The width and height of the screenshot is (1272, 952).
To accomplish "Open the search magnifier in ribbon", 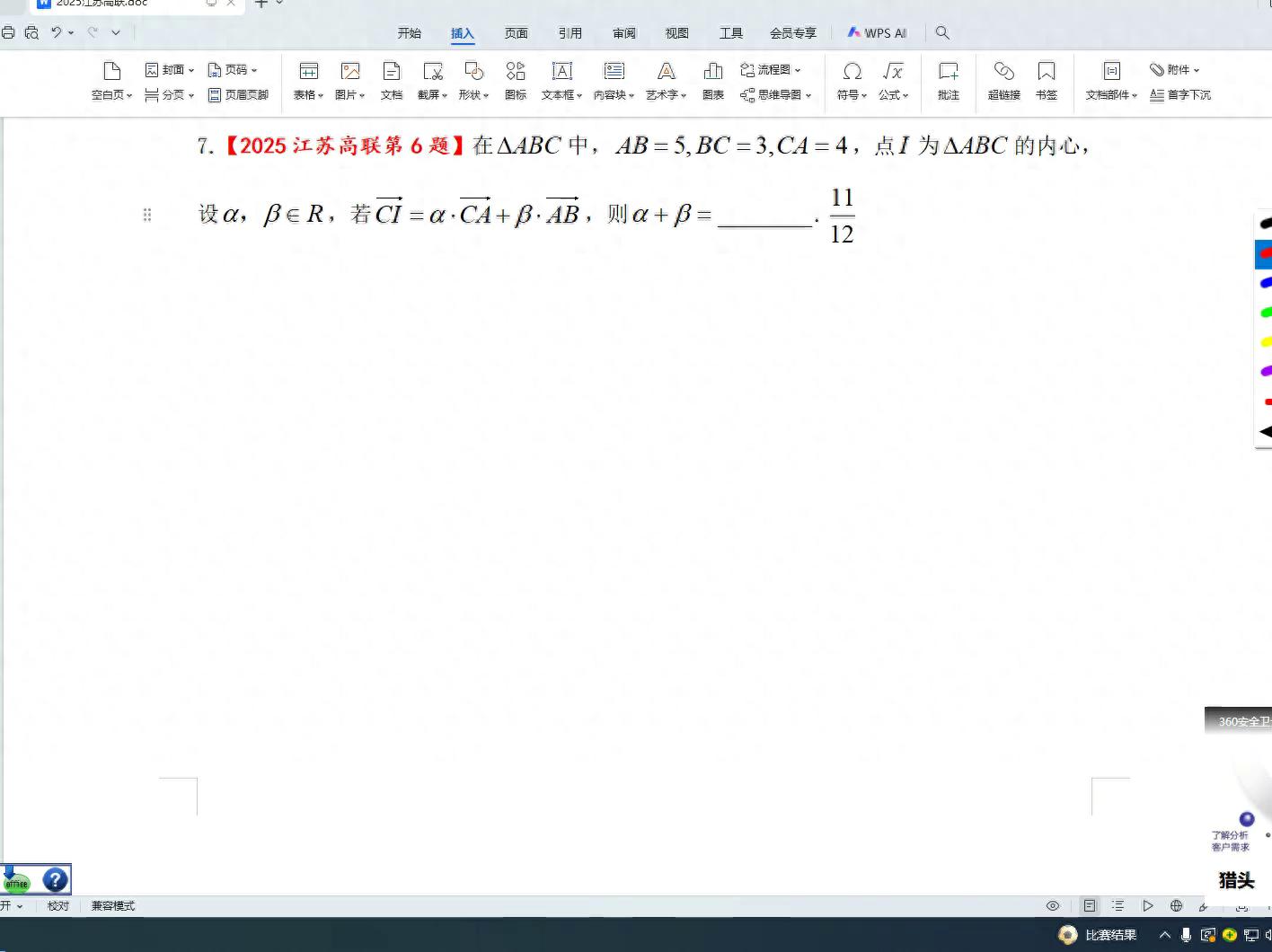I will tap(942, 32).
